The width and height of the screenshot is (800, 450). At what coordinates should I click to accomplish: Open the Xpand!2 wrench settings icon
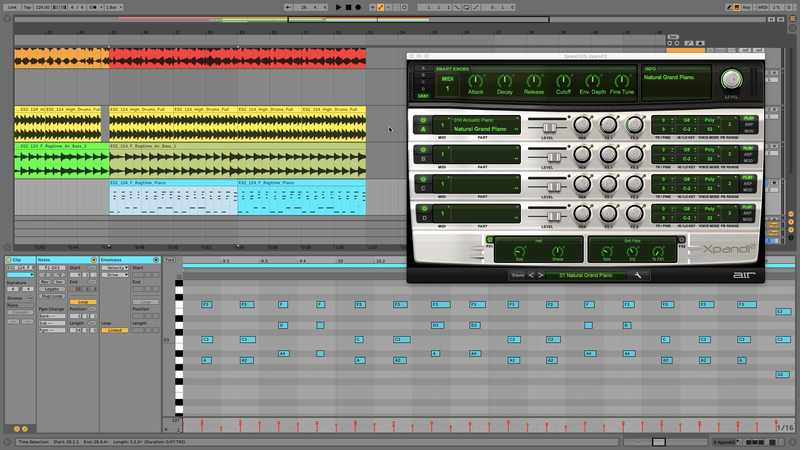[x=638, y=275]
